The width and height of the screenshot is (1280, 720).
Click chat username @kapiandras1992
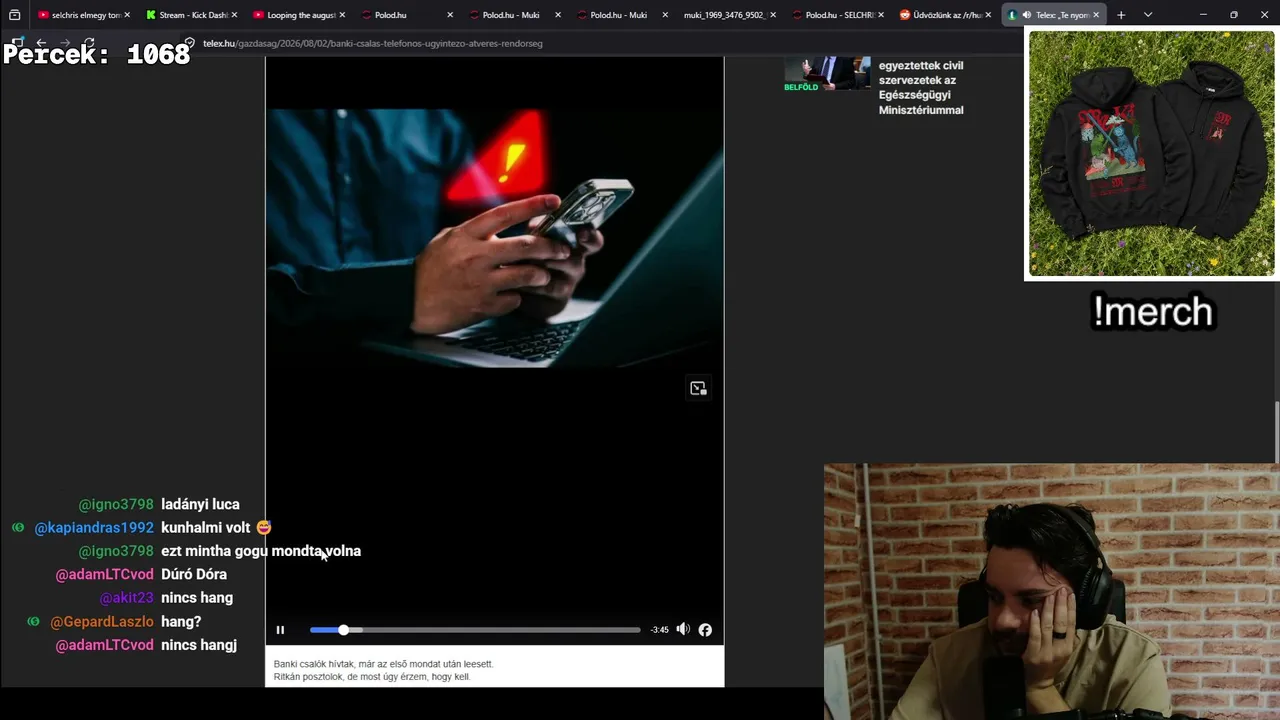[94, 528]
